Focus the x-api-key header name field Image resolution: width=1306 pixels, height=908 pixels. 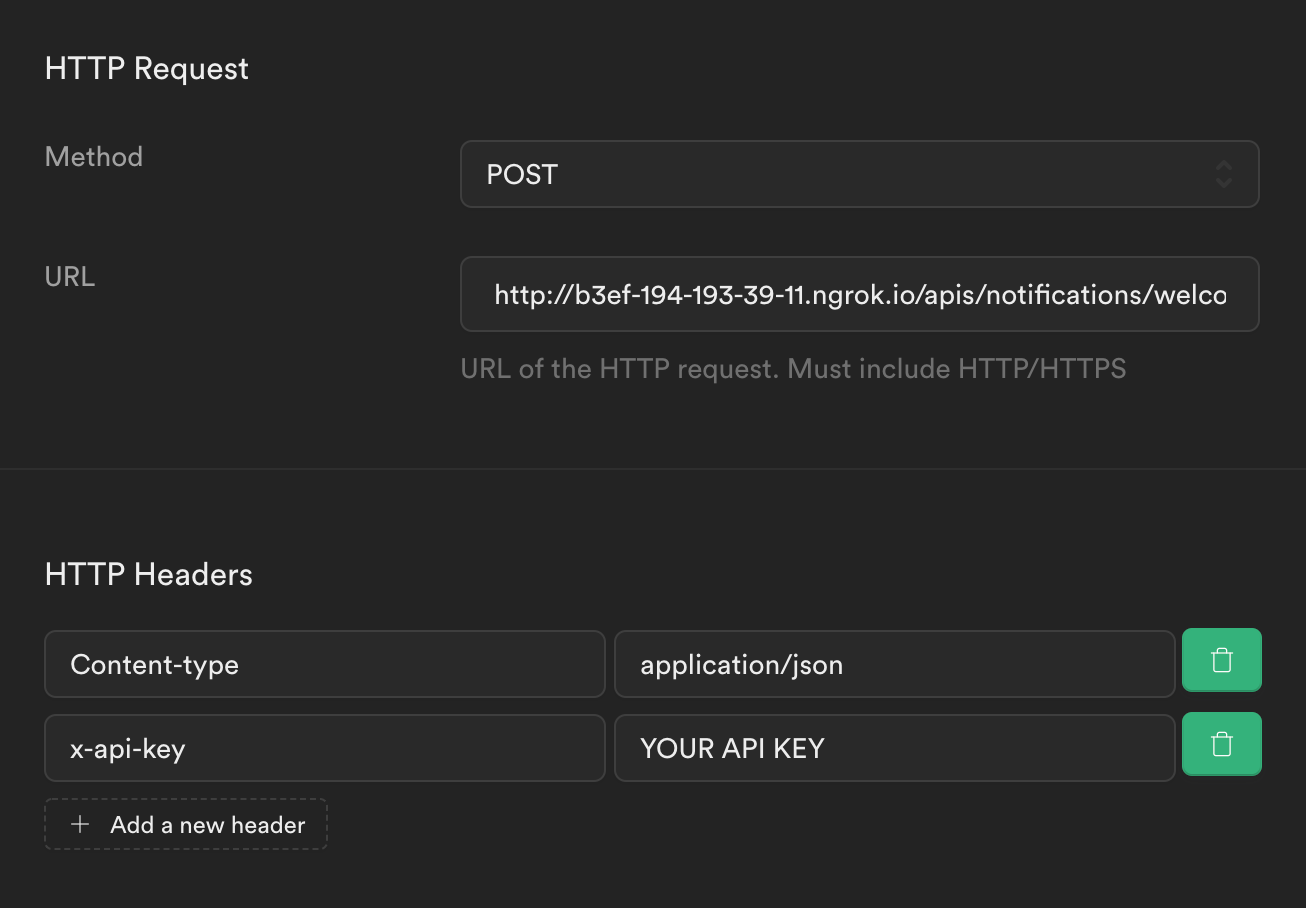pyautogui.click(x=325, y=748)
